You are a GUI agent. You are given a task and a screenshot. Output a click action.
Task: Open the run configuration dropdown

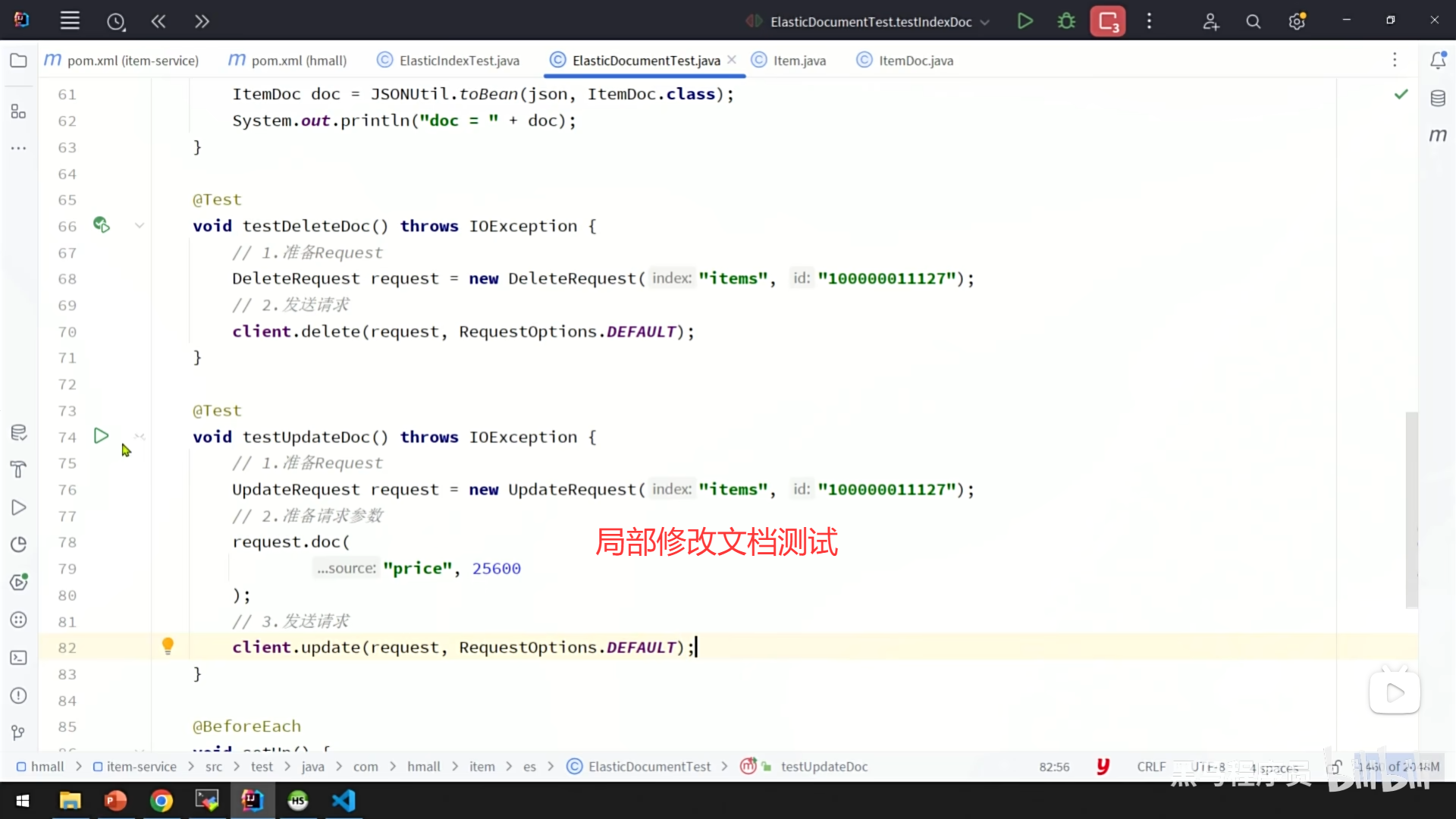click(871, 22)
